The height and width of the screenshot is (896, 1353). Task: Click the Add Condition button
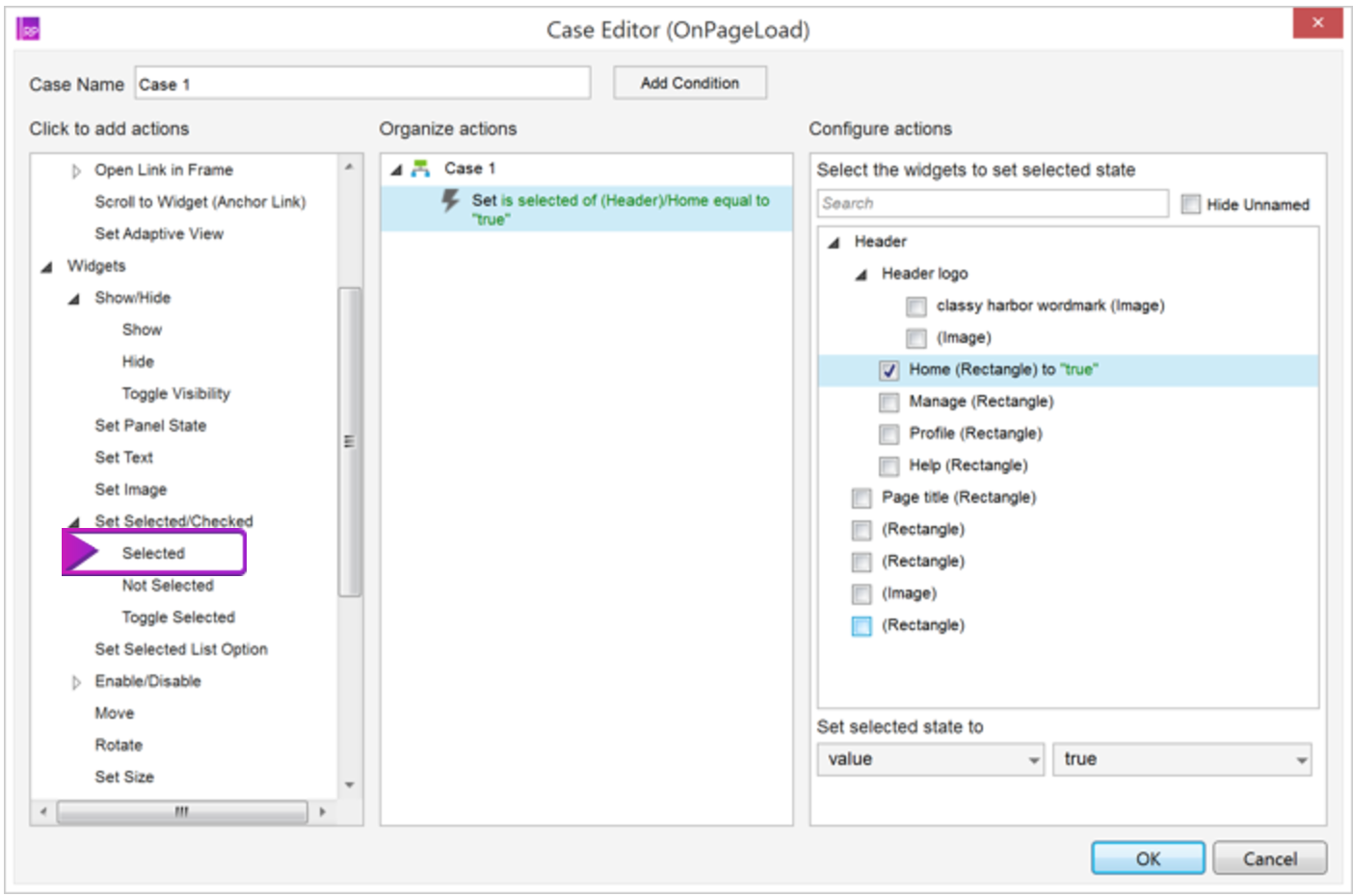(690, 83)
